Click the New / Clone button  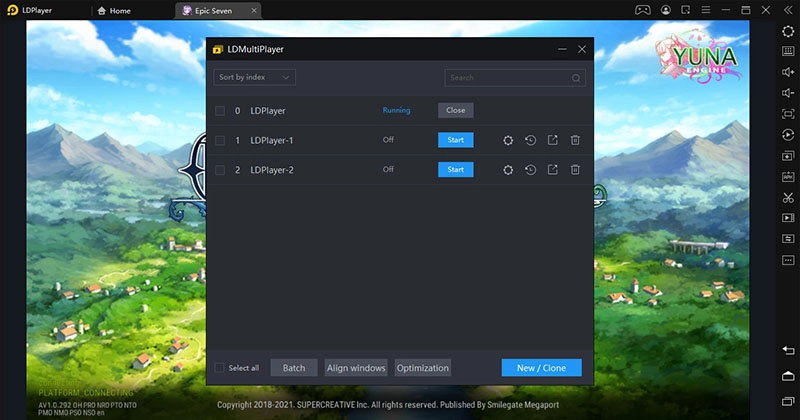pos(541,367)
